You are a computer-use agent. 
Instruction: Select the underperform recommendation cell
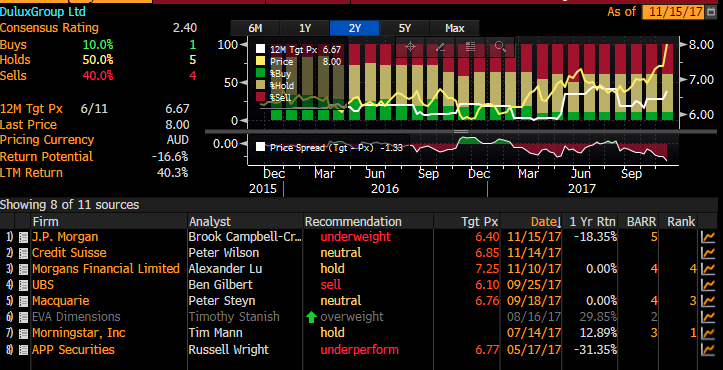coord(359,349)
